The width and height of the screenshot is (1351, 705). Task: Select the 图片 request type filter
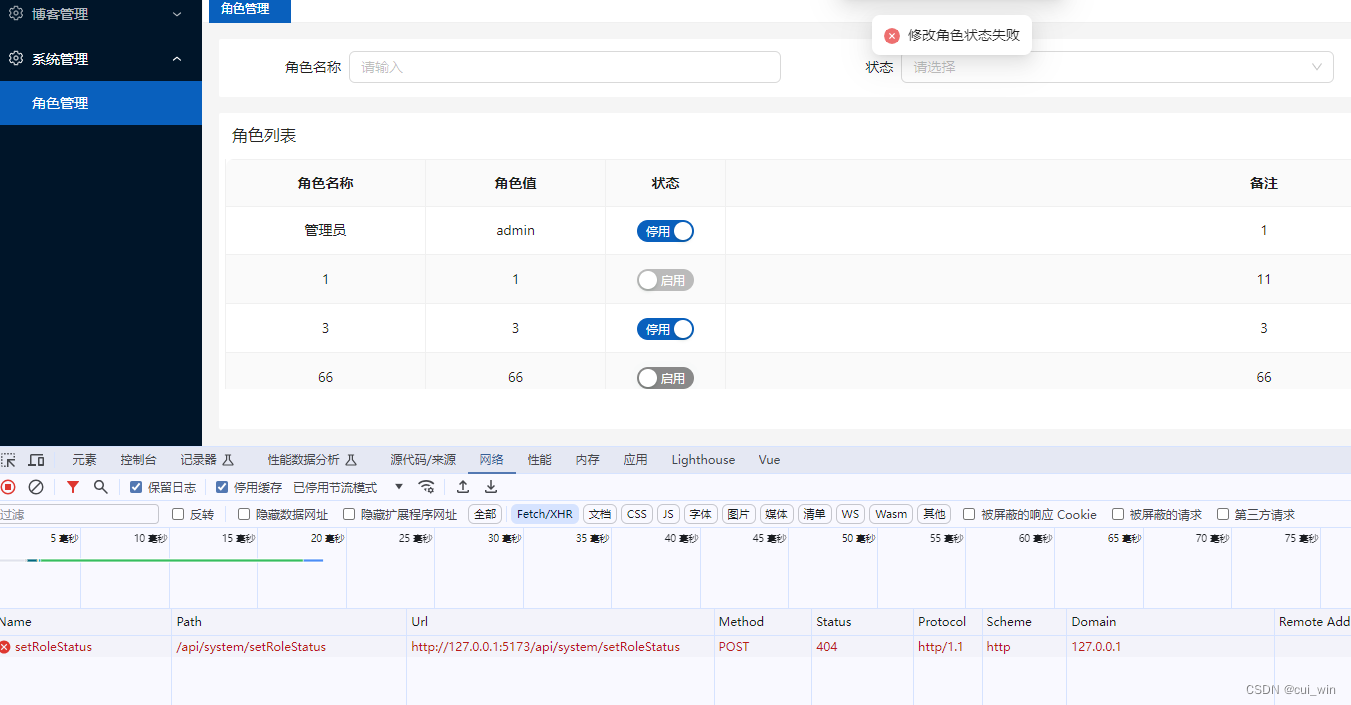pyautogui.click(x=739, y=514)
